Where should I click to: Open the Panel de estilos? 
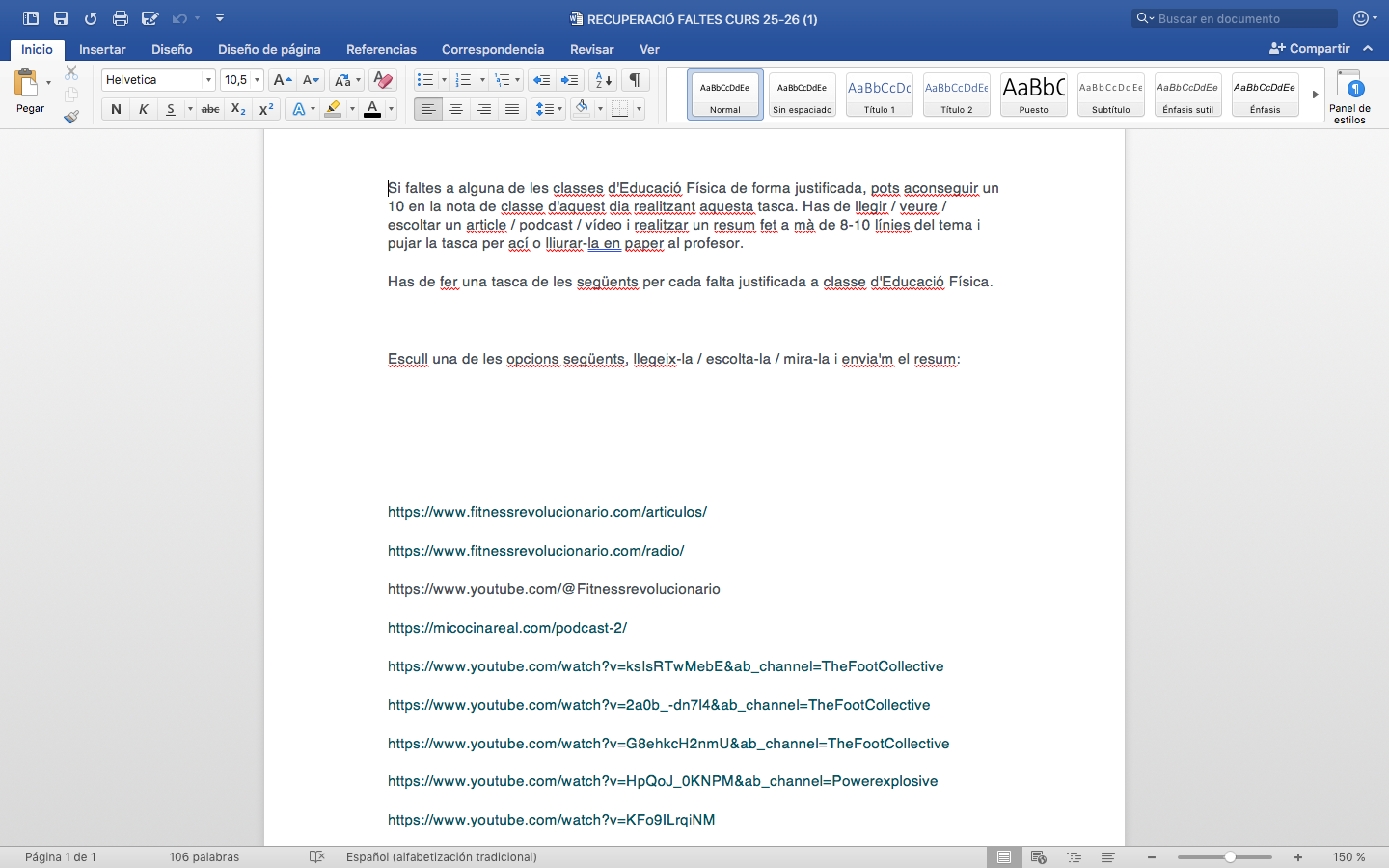coord(1349,96)
